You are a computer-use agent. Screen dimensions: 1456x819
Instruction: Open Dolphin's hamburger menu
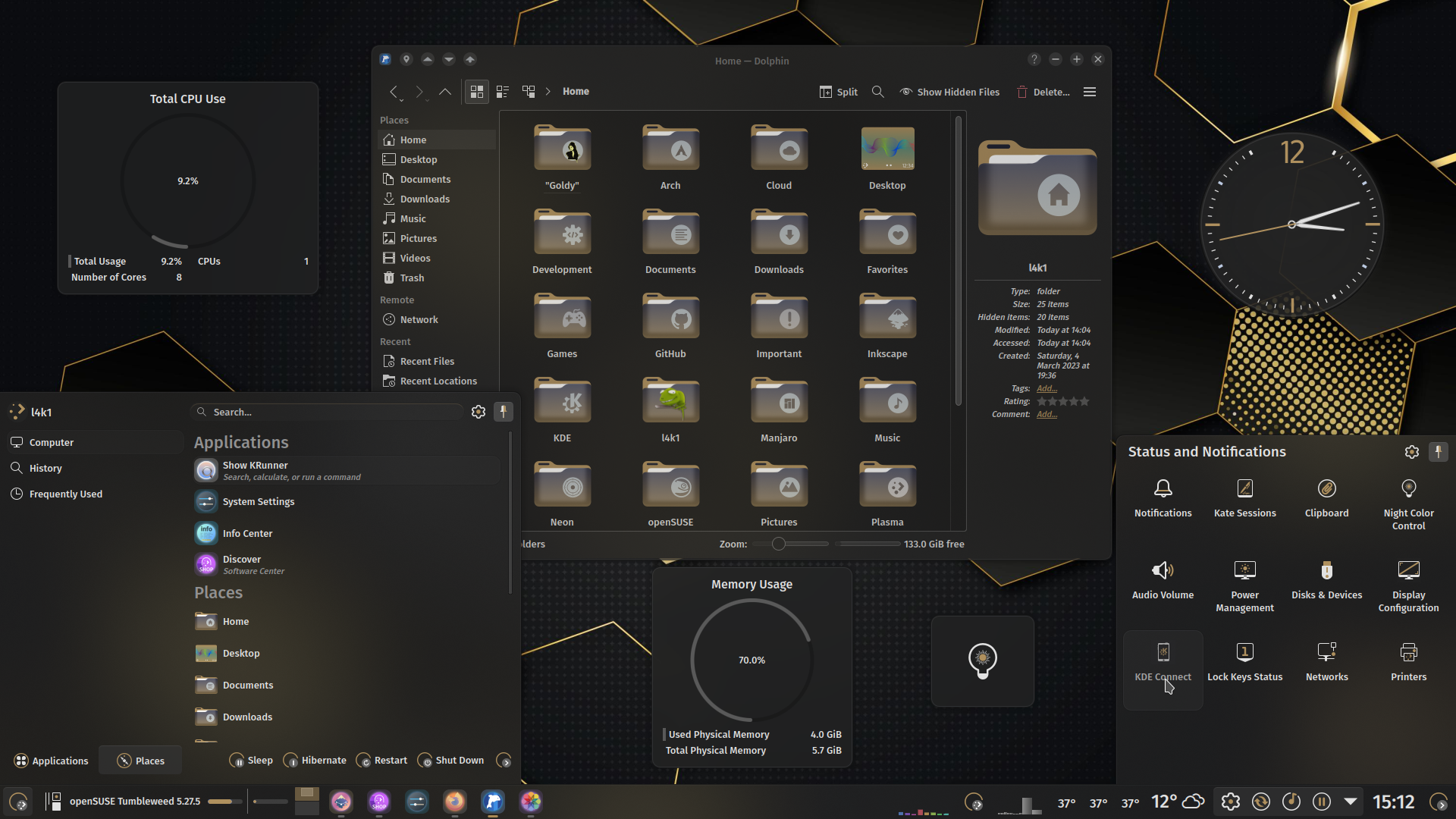pos(1090,92)
